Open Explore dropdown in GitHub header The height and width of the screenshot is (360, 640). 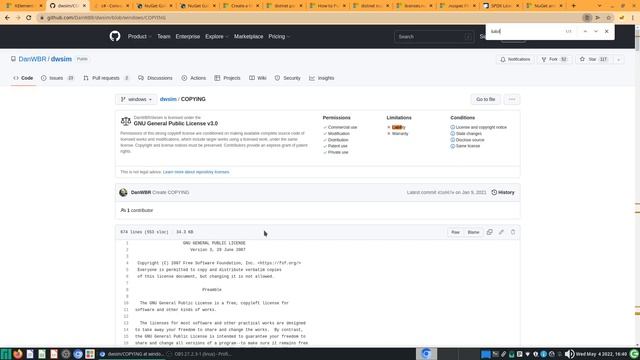[x=217, y=36]
